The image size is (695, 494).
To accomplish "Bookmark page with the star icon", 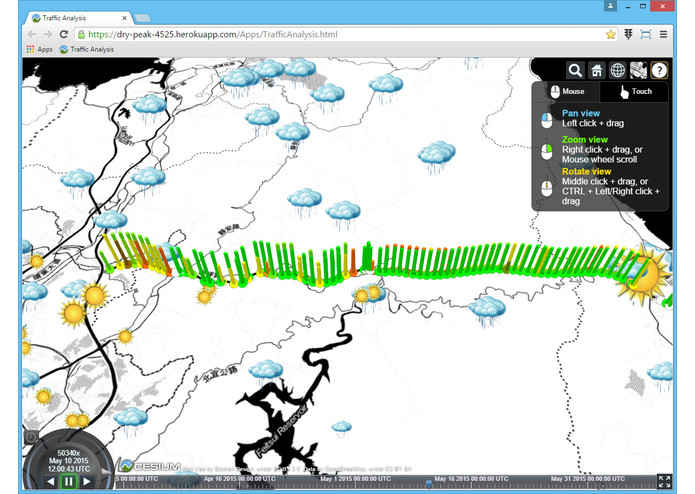I will click(611, 34).
